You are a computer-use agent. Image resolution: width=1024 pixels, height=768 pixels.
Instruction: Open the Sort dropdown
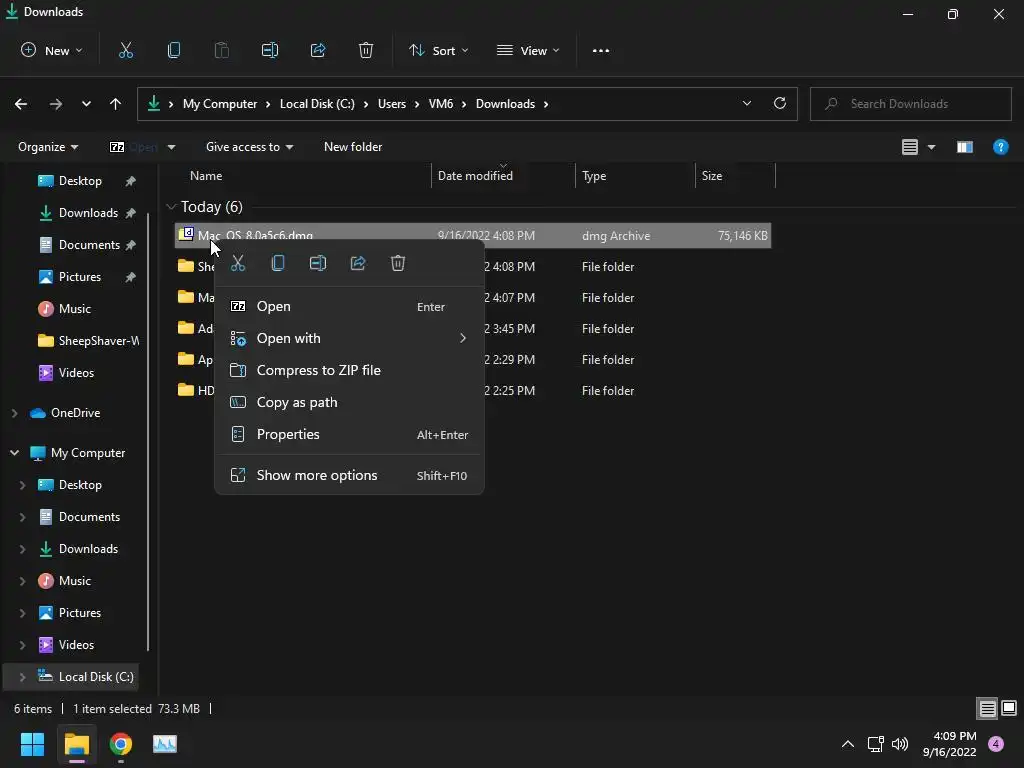point(438,50)
